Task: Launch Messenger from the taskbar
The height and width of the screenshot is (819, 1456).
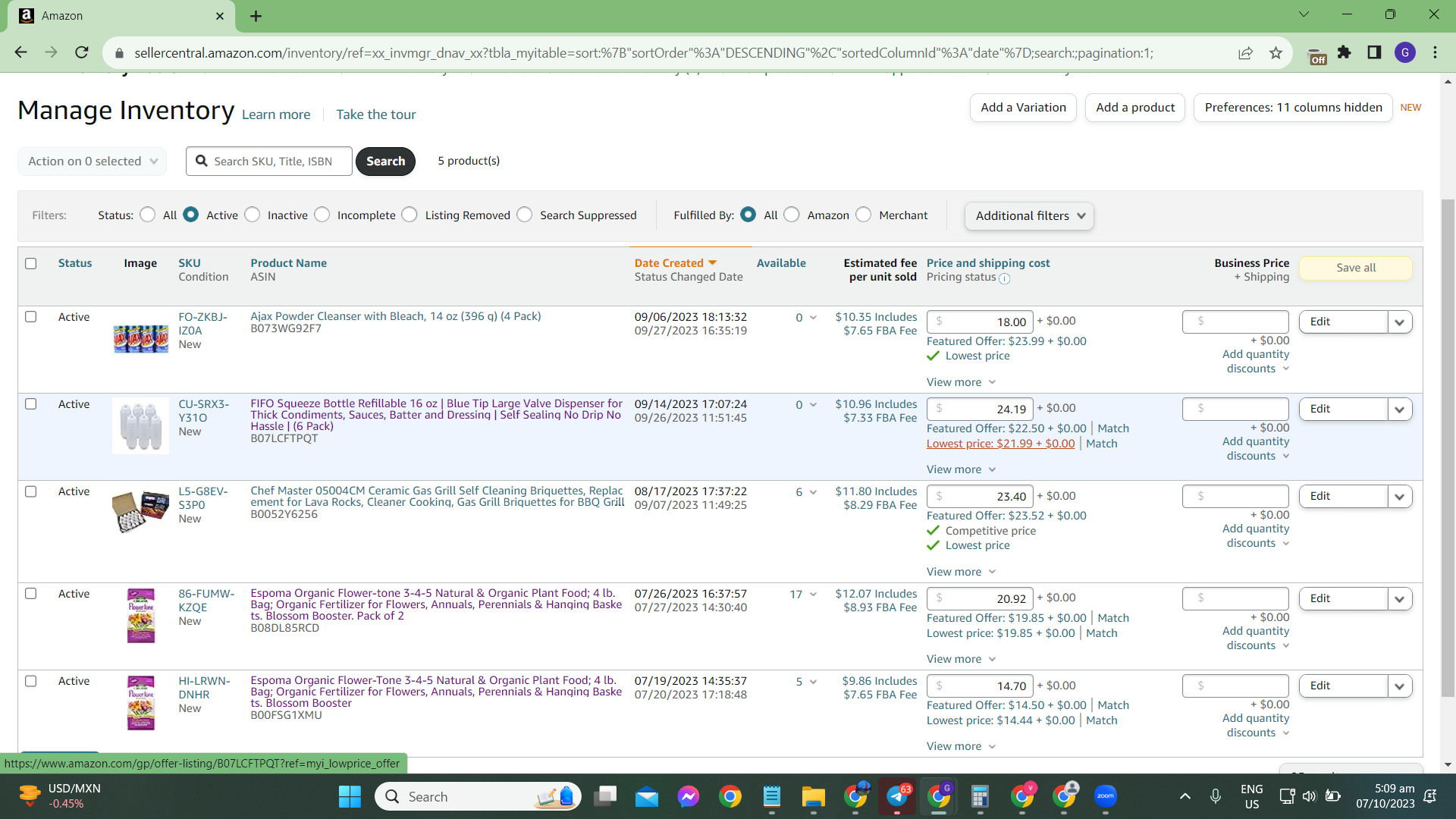Action: point(689,796)
